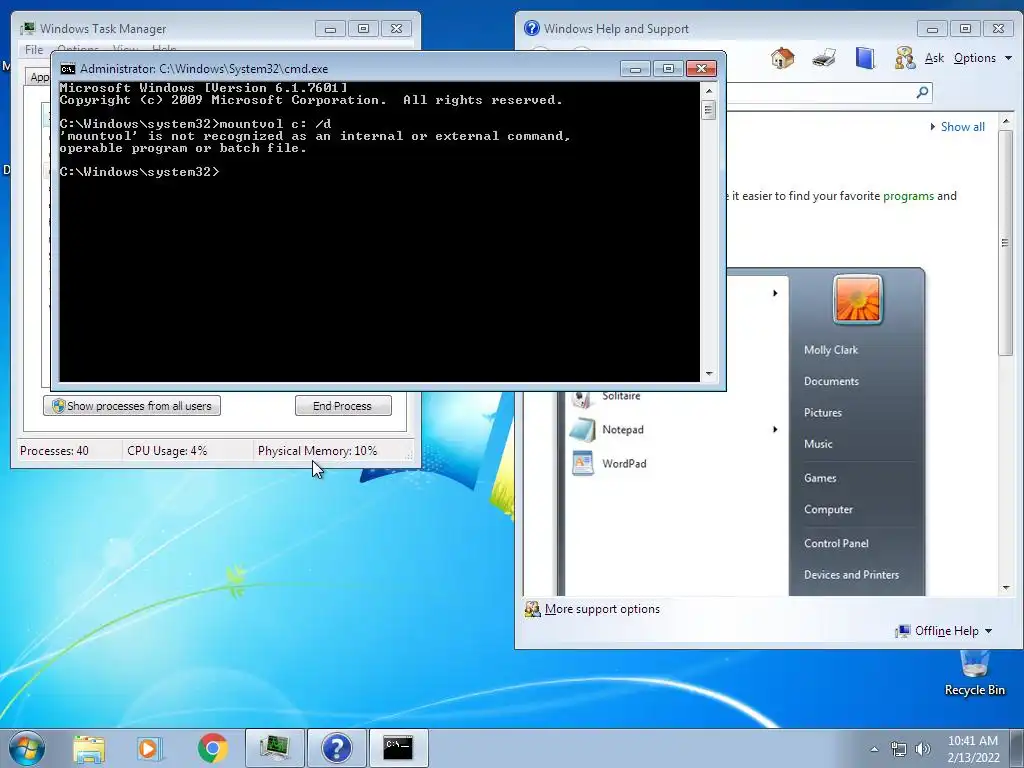1024x768 pixels.
Task: Click the Applications tab in Task Manager
Action: click(x=39, y=77)
